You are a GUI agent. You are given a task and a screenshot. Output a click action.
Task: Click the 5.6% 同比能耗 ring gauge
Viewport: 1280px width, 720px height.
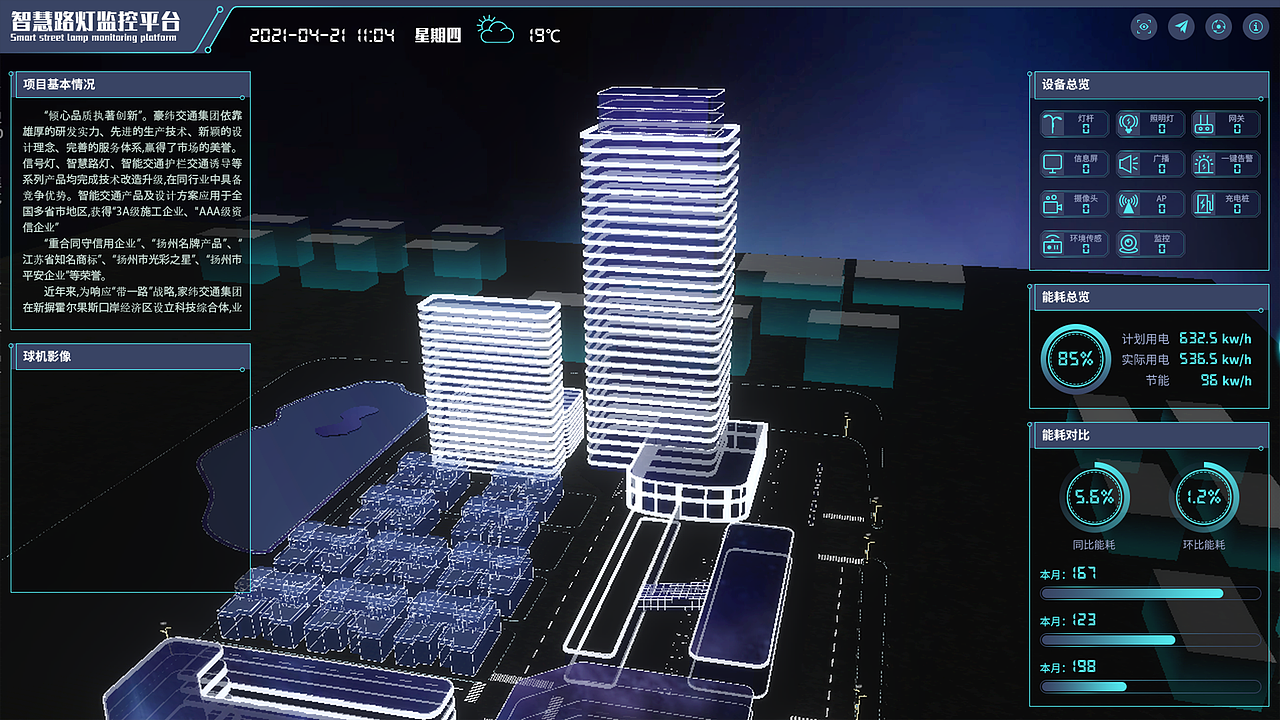coord(1094,497)
